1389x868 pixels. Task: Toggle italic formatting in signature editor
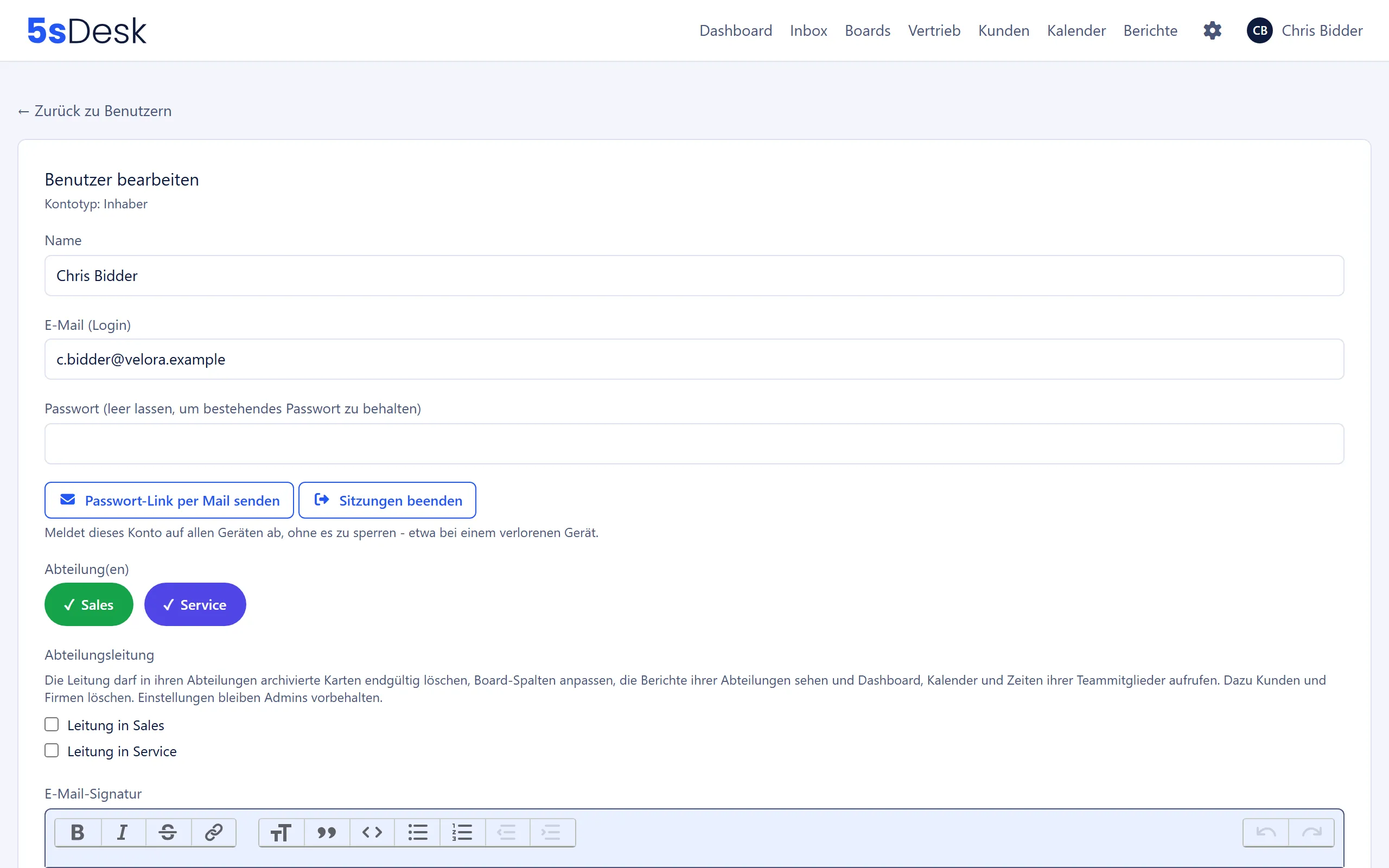pos(122,832)
